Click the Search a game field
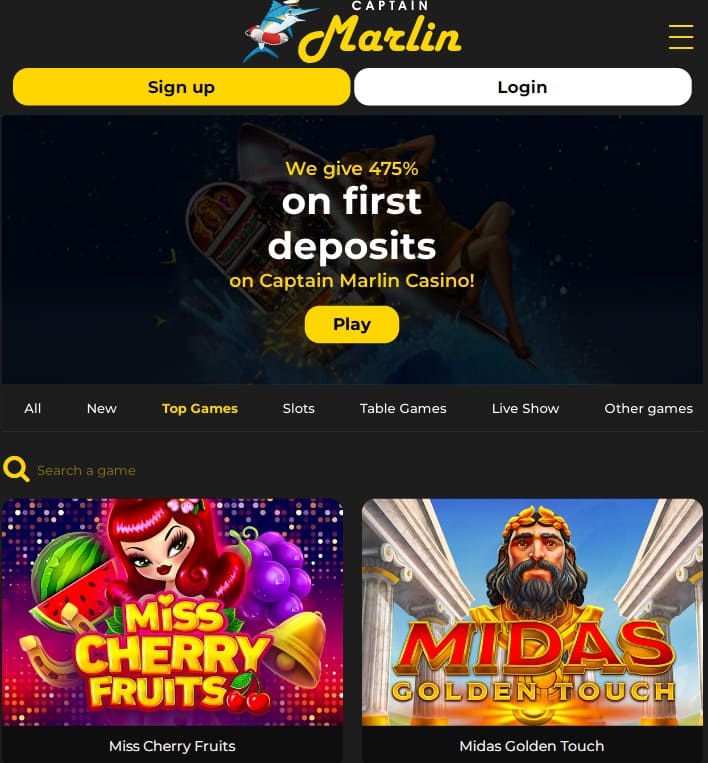 [195, 470]
